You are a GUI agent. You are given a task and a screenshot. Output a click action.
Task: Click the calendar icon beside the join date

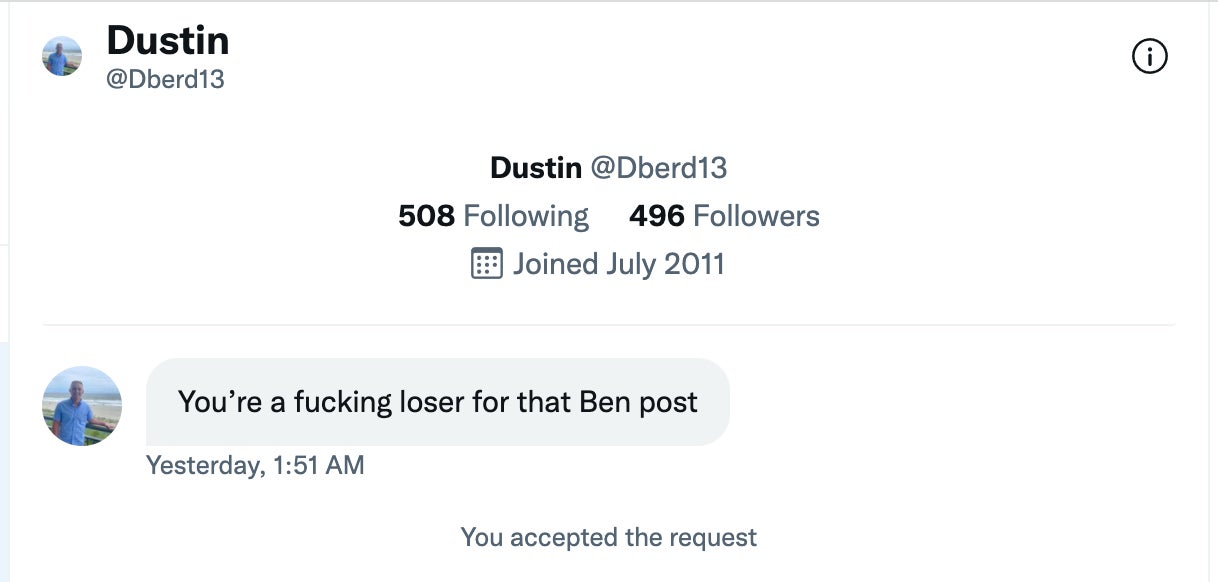pos(486,264)
